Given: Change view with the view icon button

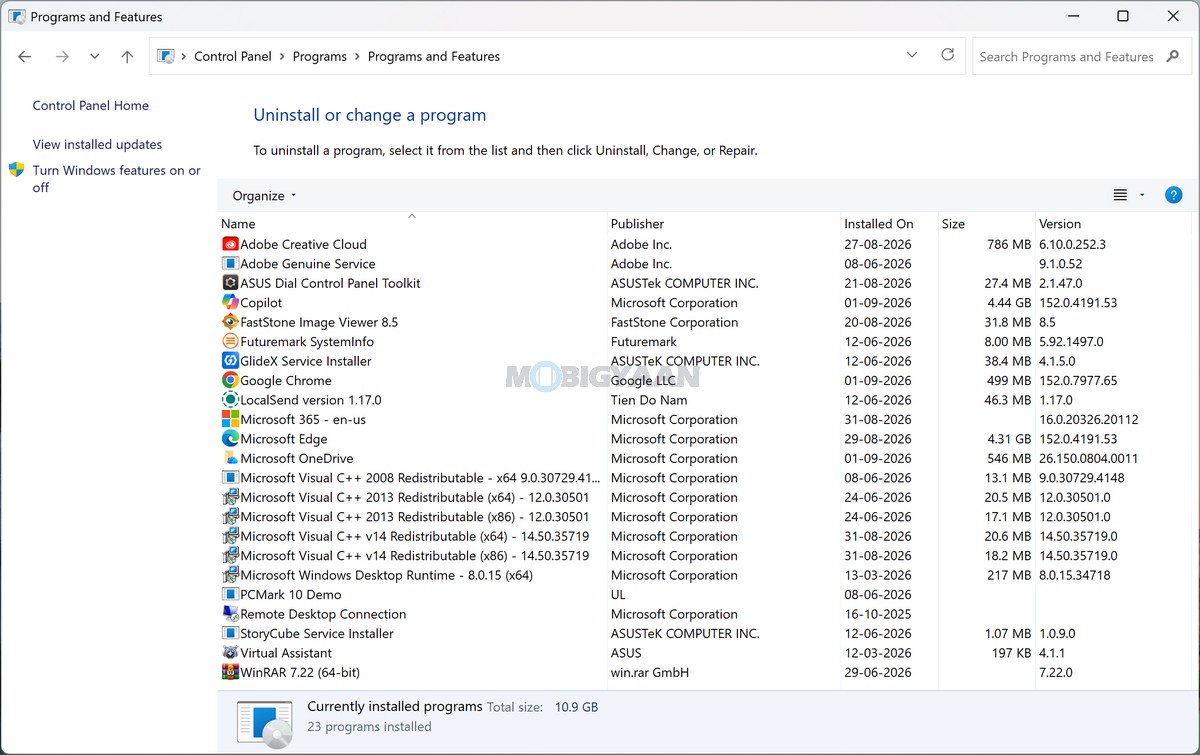Looking at the screenshot, I should [1120, 196].
